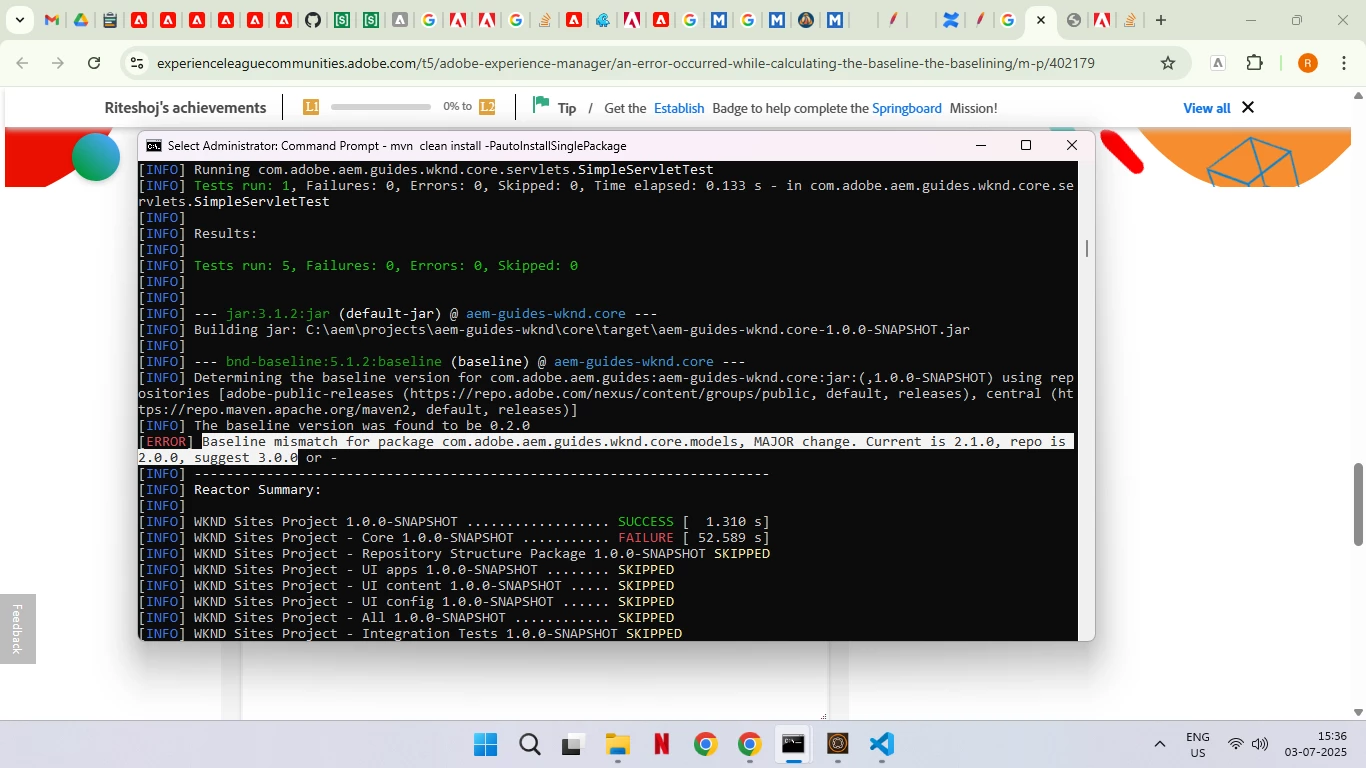The image size is (1366, 768).
Task: Click the bnd-baseline:5.1.2:baseline text
Action: coord(334,362)
